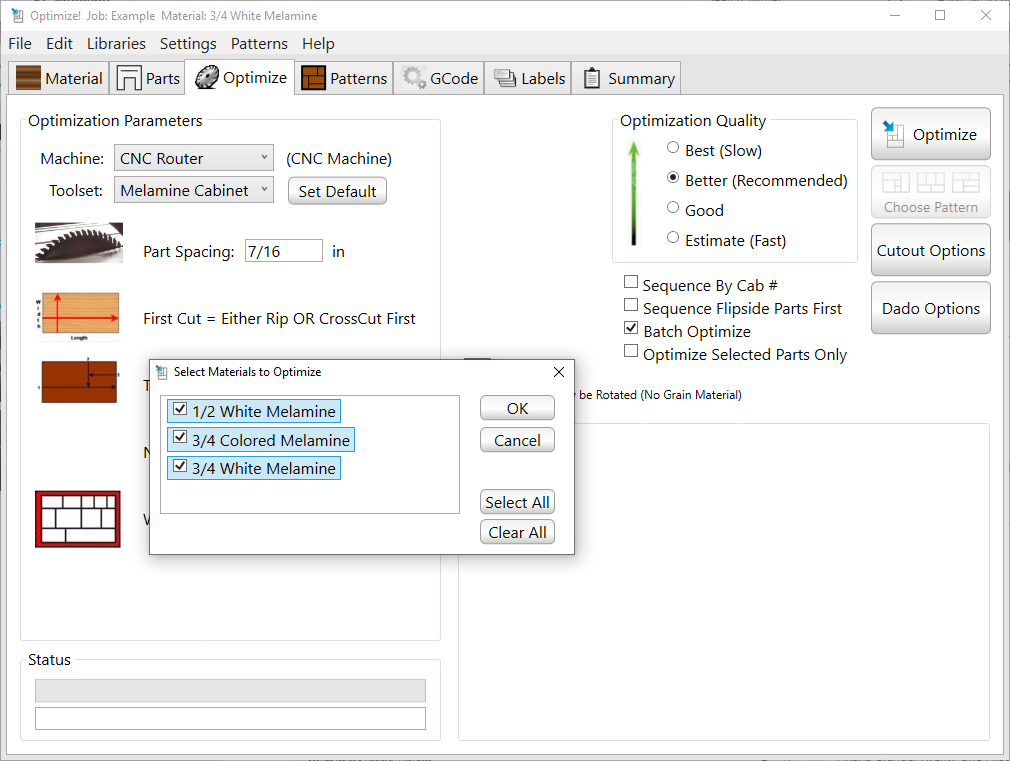Select Best (Slow) optimization quality
Screen dimensions: 1010x761
click(673, 149)
